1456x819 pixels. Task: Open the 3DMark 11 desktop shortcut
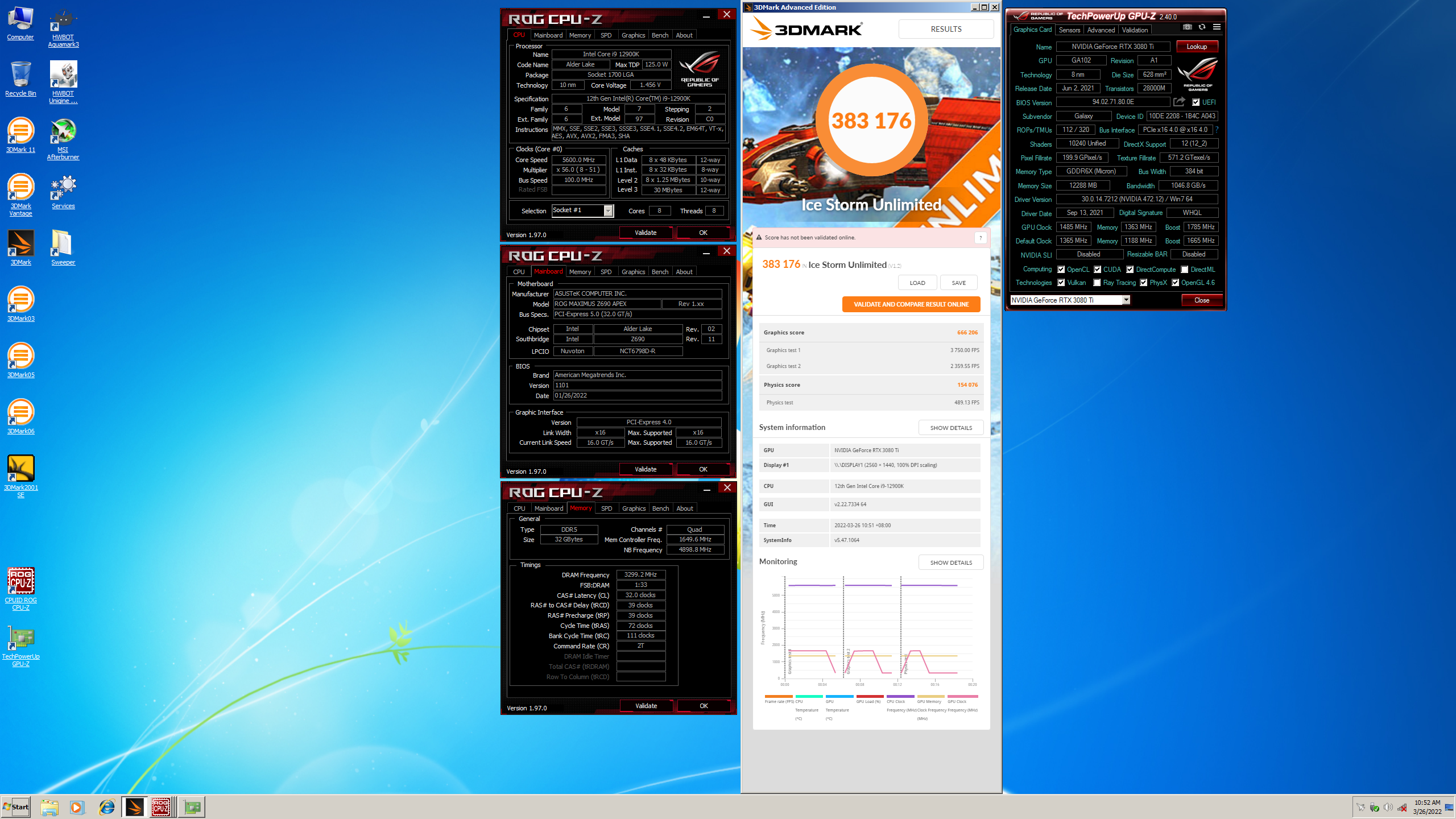coord(20,135)
